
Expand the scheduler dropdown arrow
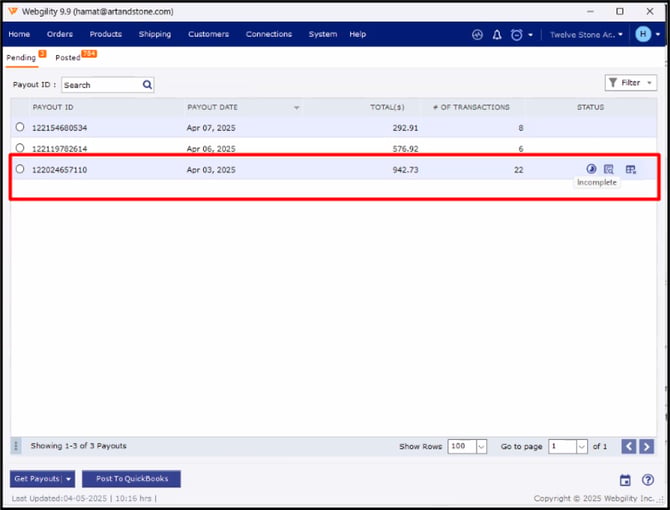coord(530,35)
